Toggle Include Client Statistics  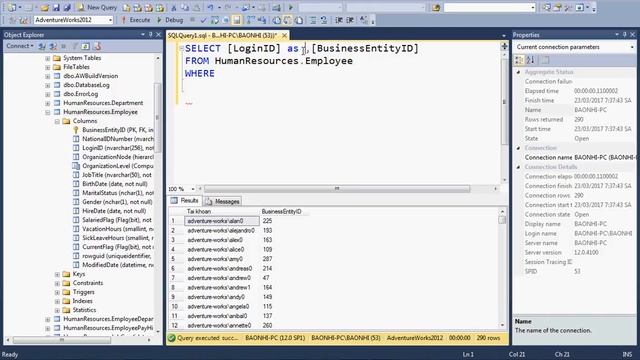(262, 20)
